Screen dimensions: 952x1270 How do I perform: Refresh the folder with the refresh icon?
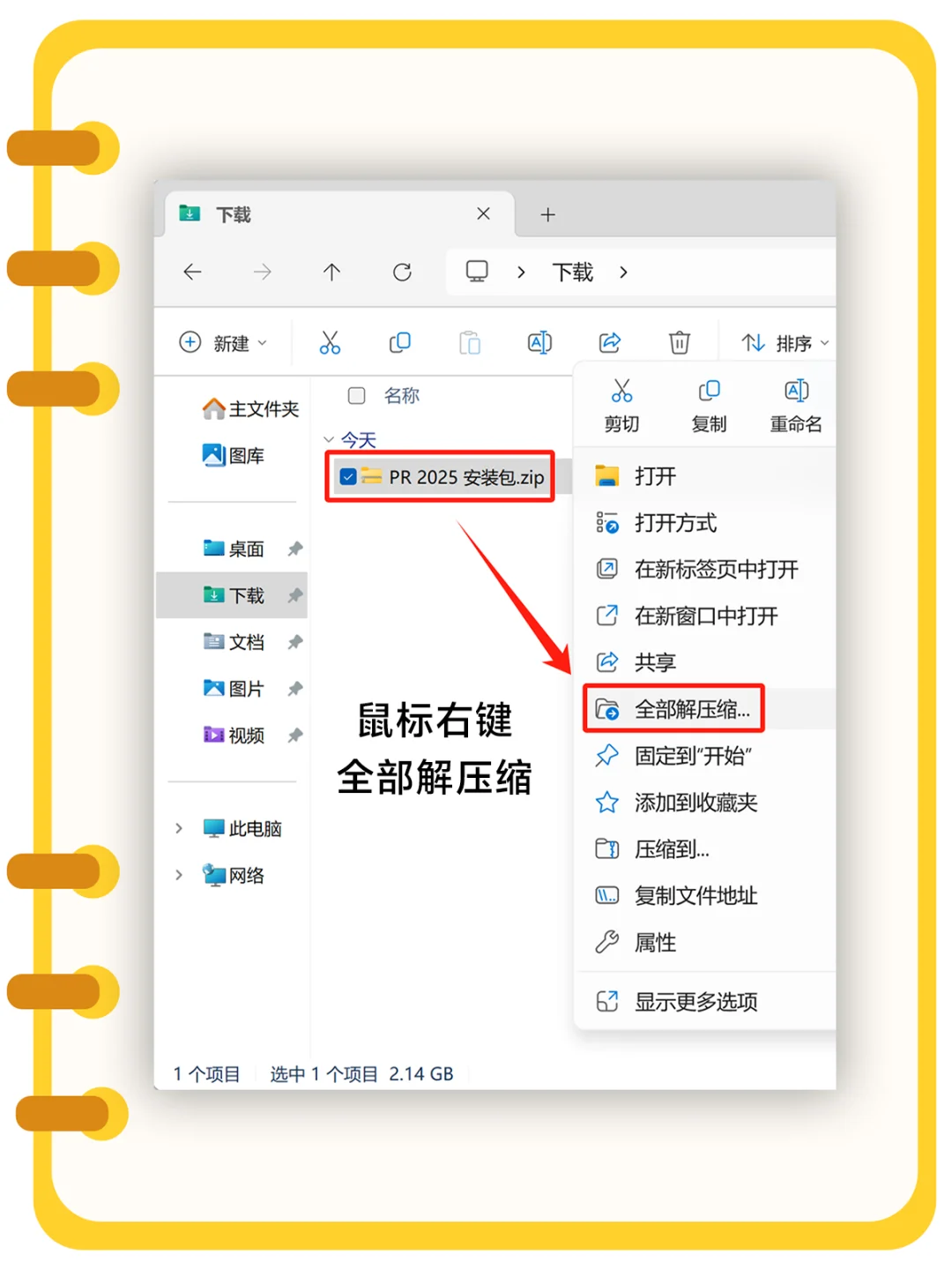tap(403, 273)
